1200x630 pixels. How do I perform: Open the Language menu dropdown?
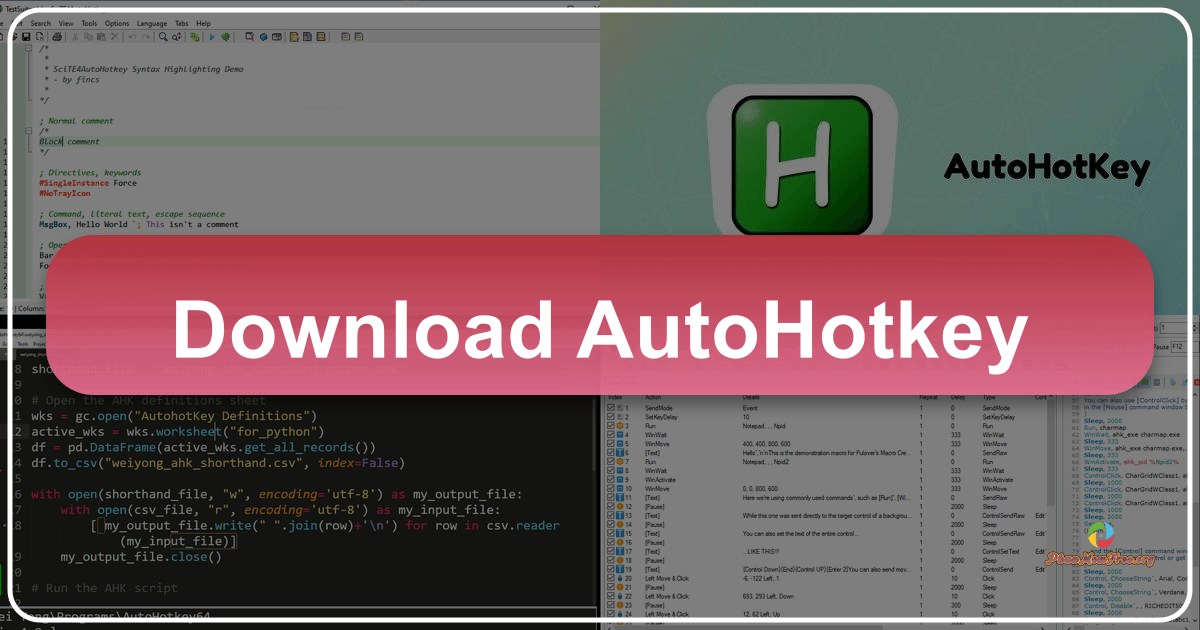(x=152, y=23)
